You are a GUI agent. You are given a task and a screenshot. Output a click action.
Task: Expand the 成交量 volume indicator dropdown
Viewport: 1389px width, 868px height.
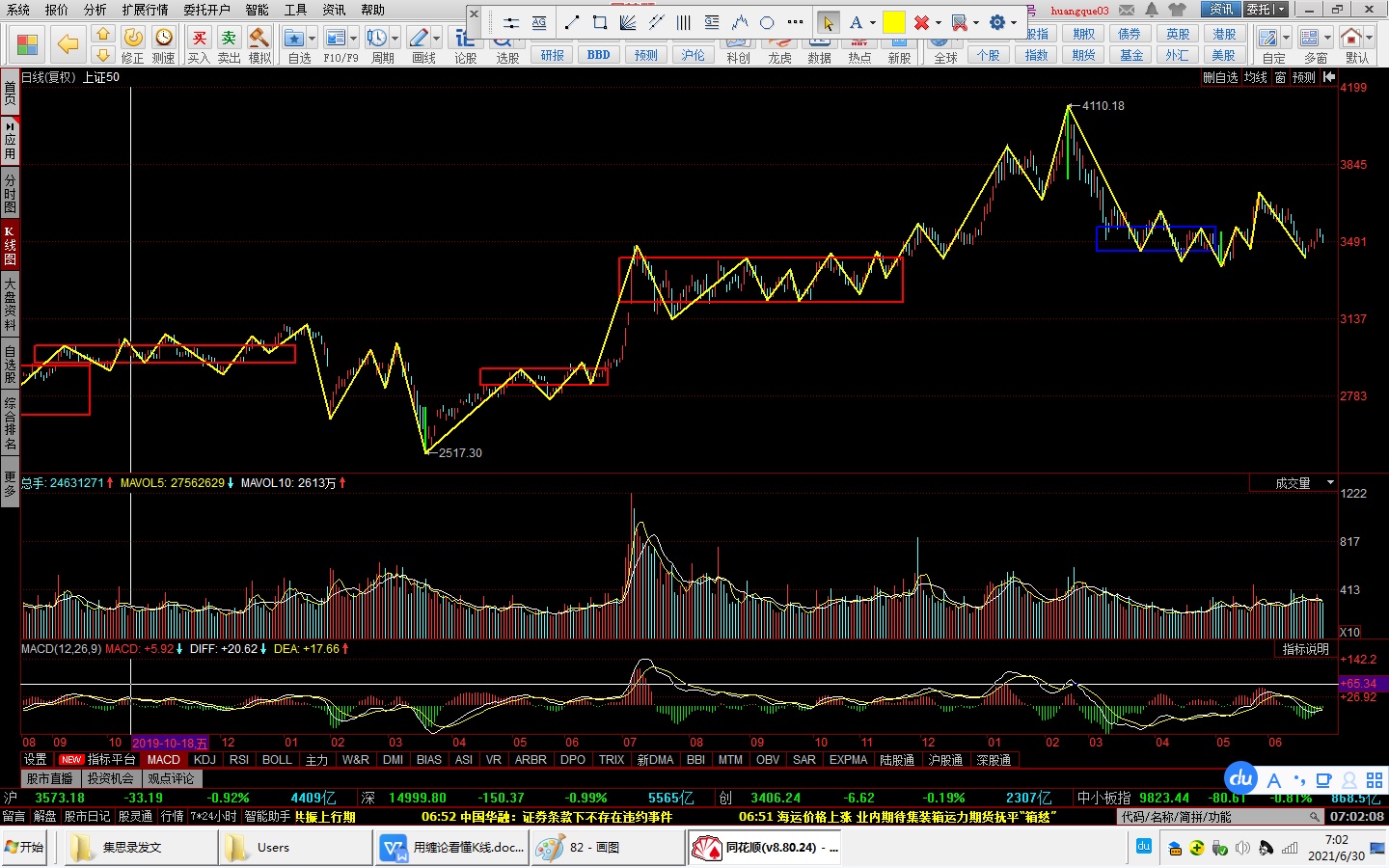(1330, 482)
